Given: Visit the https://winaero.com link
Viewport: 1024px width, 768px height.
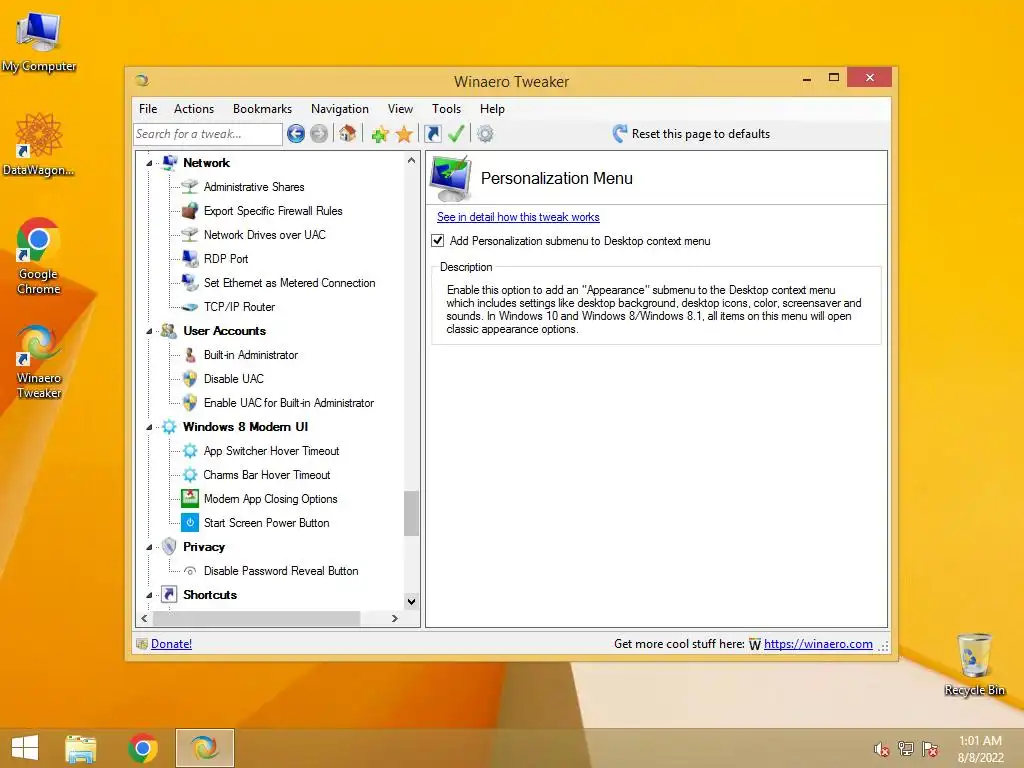Looking at the screenshot, I should point(818,644).
